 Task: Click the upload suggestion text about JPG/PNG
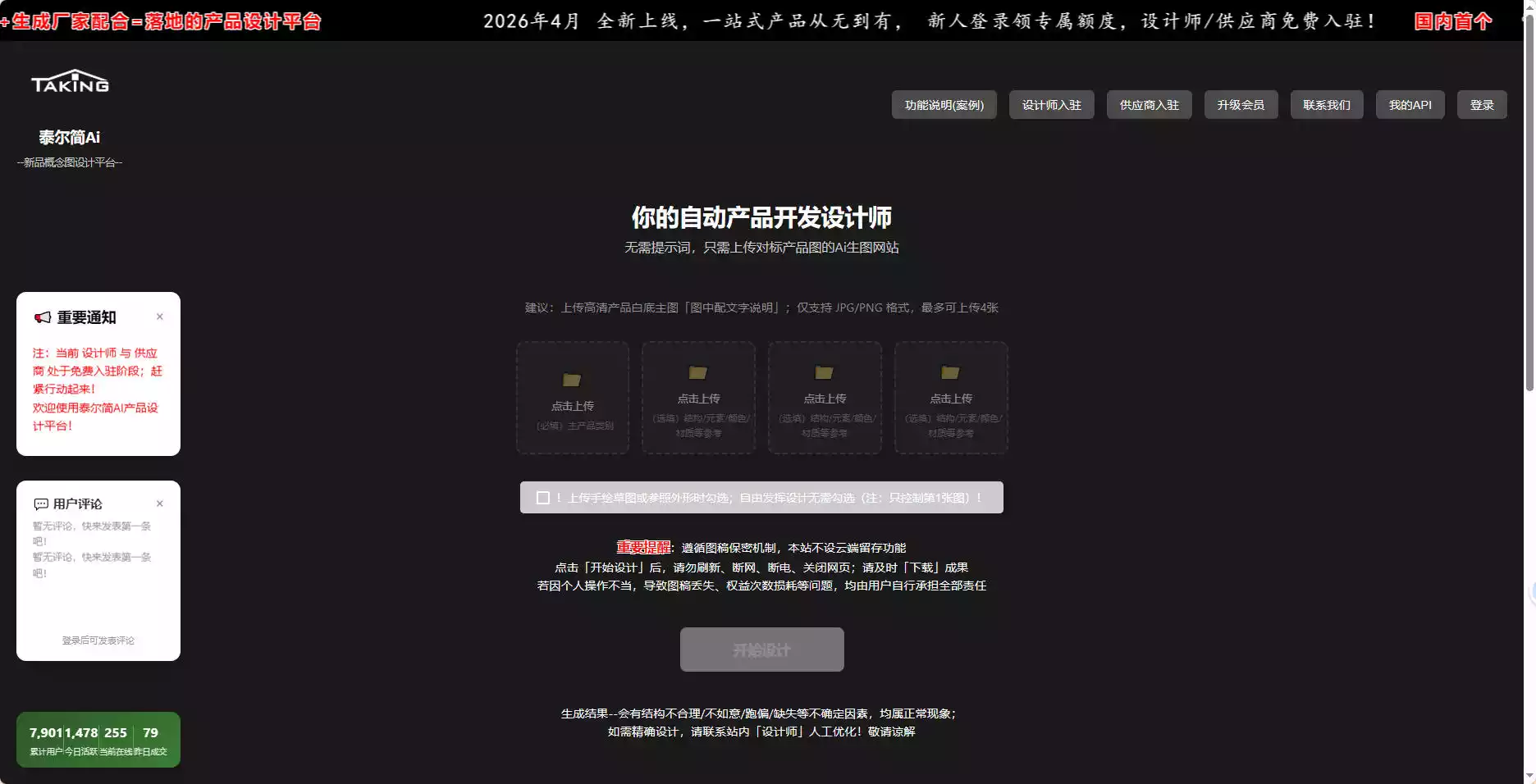[x=761, y=308]
